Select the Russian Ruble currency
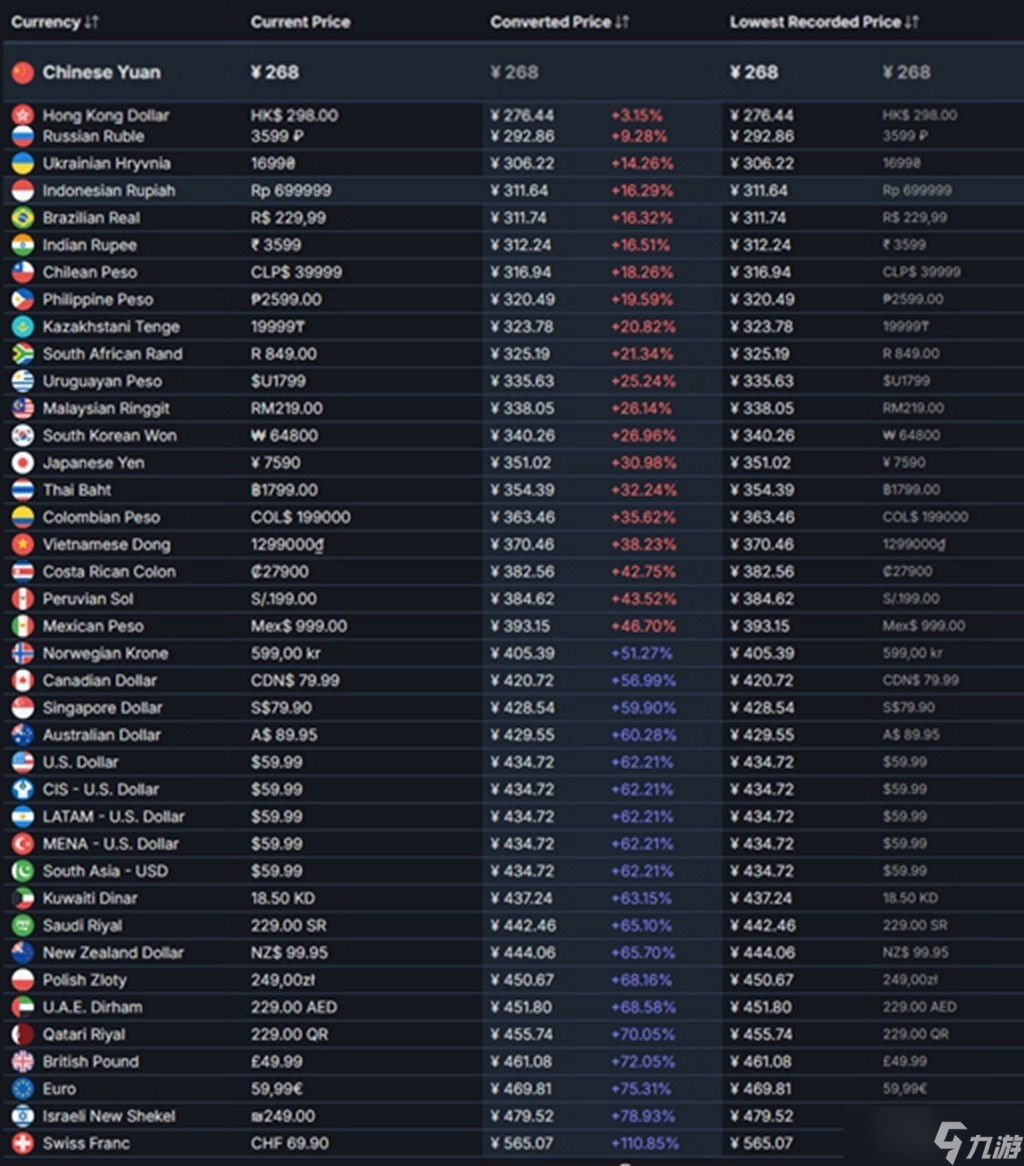This screenshot has width=1024, height=1166. pos(93,136)
